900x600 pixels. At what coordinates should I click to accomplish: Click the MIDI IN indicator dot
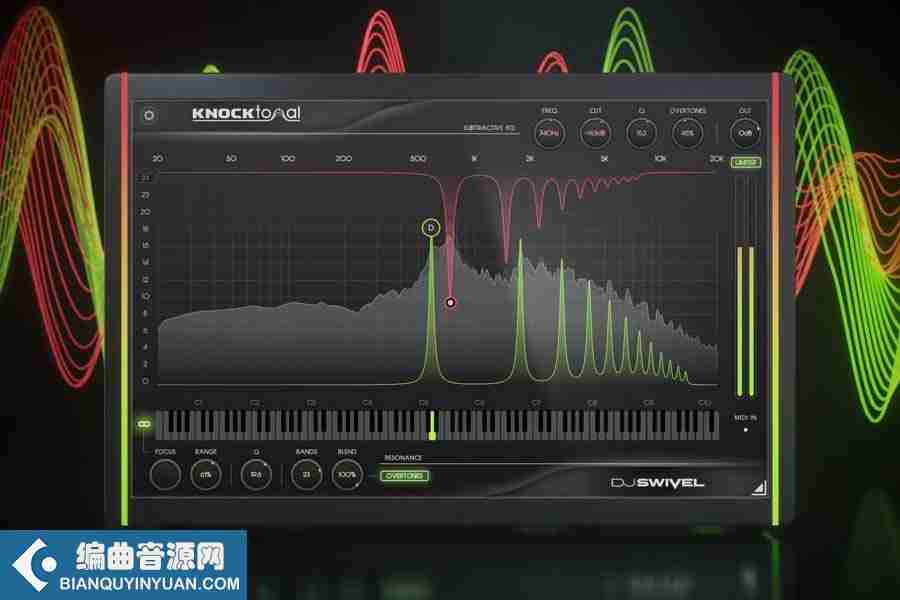[x=745, y=430]
